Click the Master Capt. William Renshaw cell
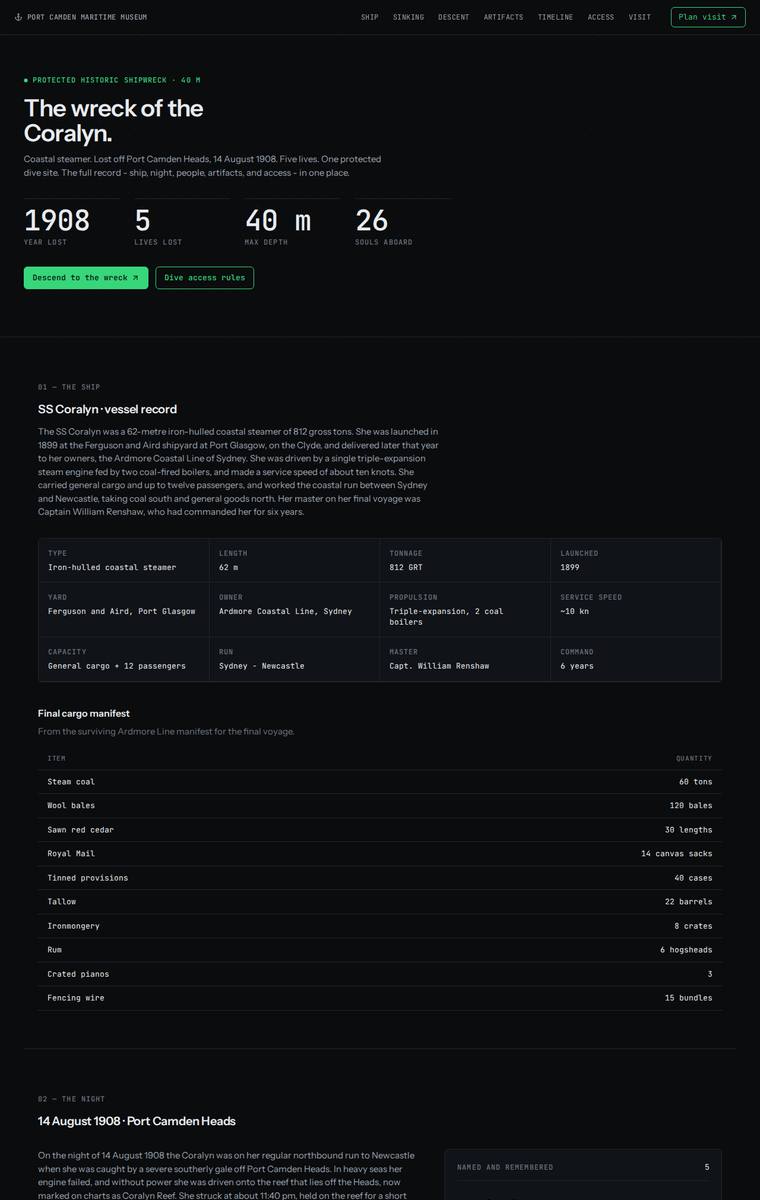Image resolution: width=760 pixels, height=1200 pixels. [465, 659]
